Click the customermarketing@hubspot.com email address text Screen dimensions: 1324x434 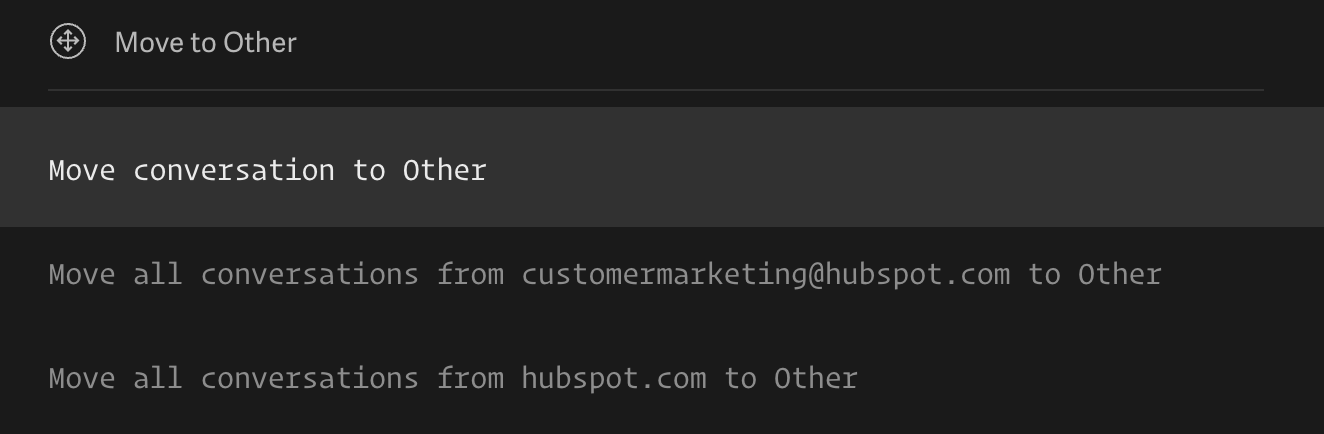(765, 274)
